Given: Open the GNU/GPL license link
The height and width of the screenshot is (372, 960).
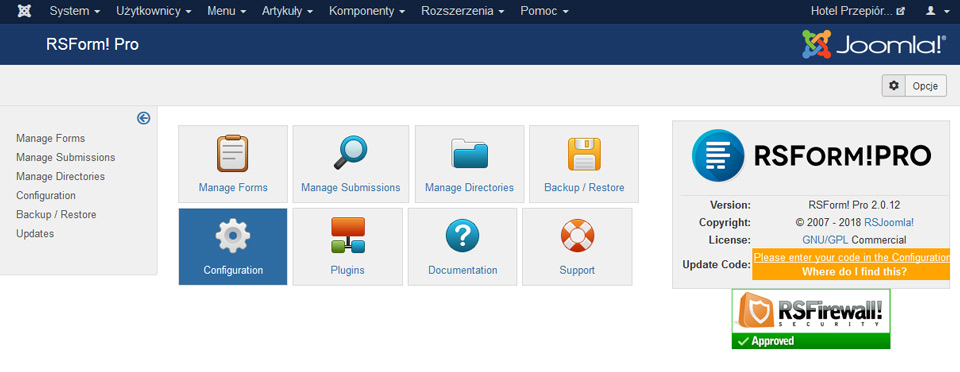Looking at the screenshot, I should click(825, 240).
